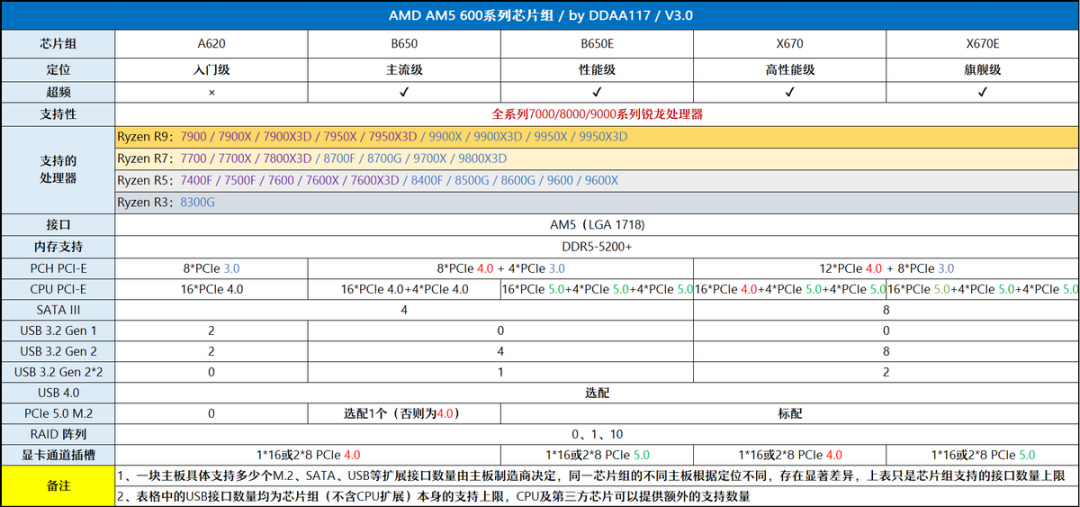Click the 'DDR5-5200+' cell
The height and width of the screenshot is (507, 1080).
[597, 247]
